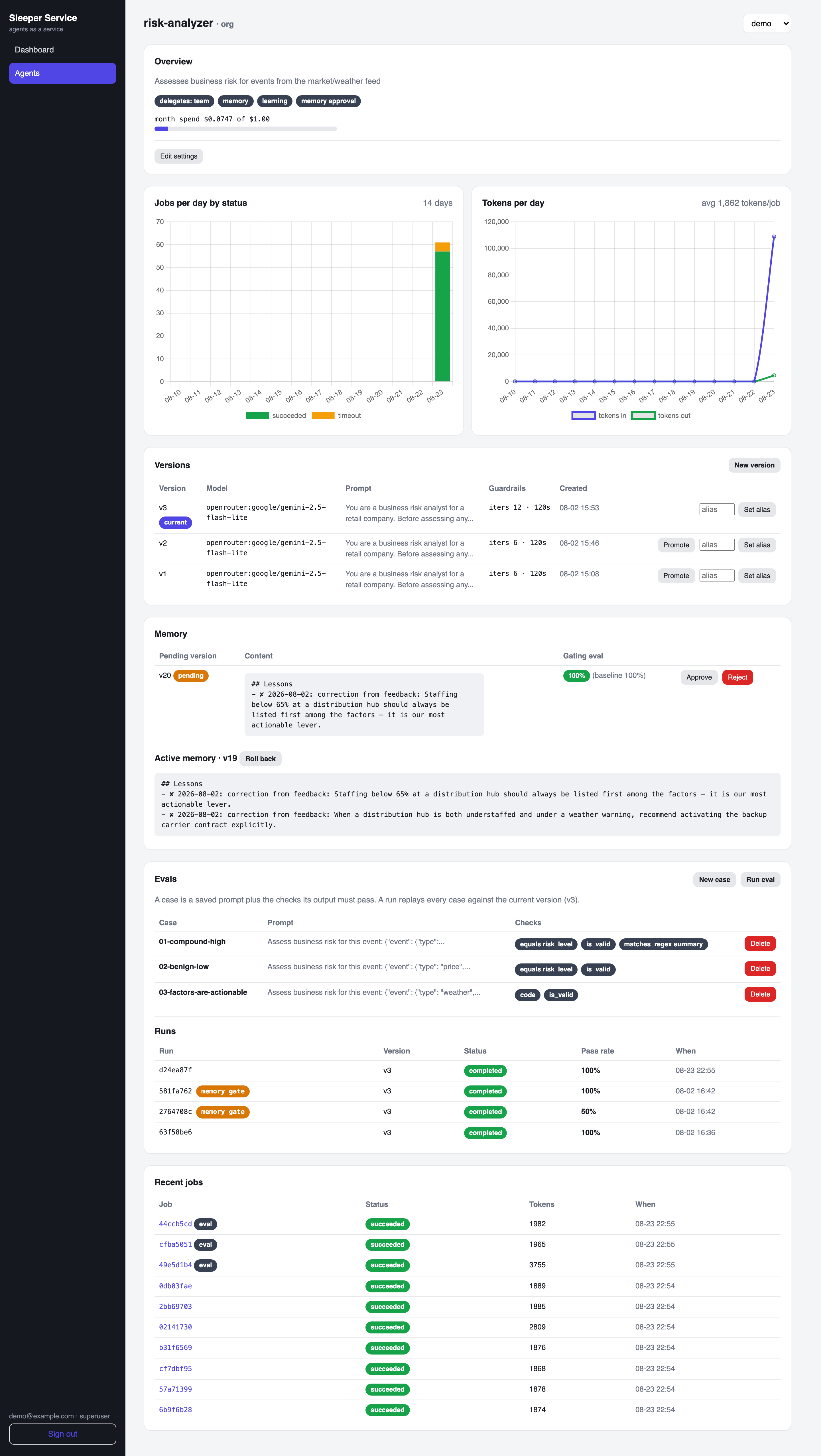Open the demo organization dropdown
The width and height of the screenshot is (821, 1456).
click(x=766, y=24)
